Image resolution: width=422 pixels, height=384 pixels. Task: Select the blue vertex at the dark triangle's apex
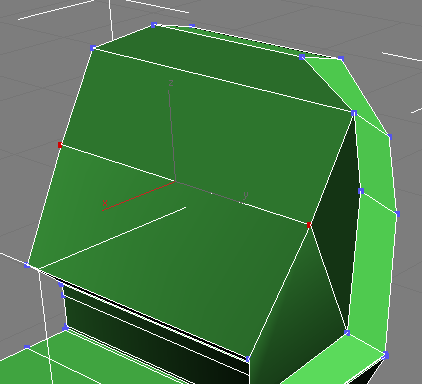coord(354,113)
